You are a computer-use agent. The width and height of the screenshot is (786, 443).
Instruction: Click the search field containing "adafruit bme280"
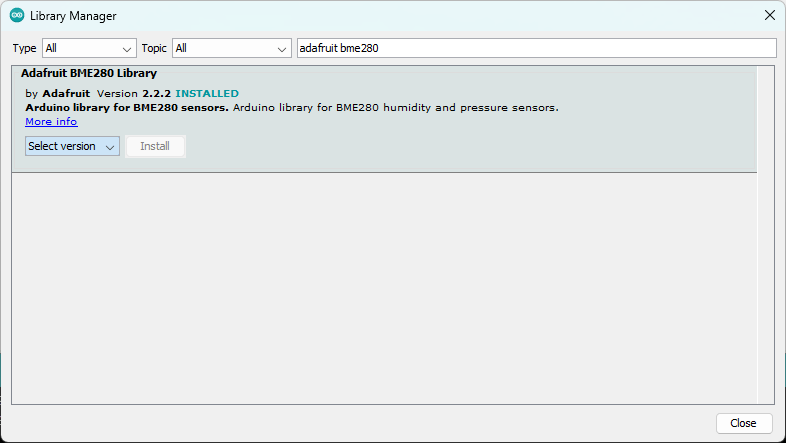(x=536, y=48)
